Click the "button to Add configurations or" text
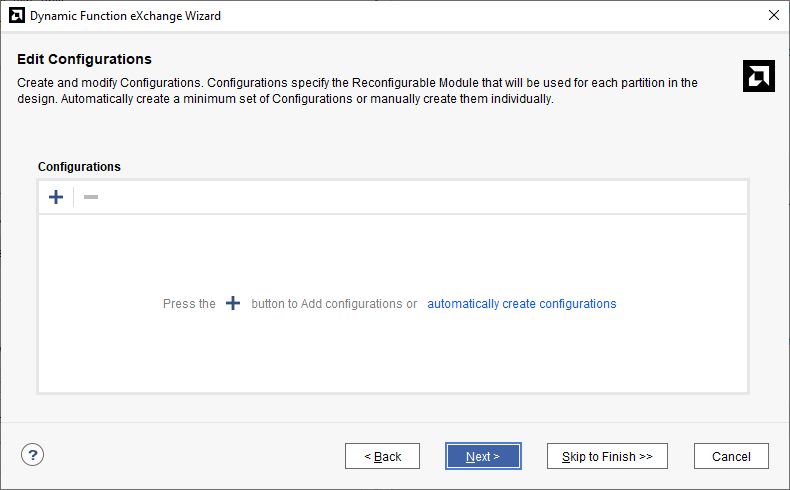This screenshot has height=490, width=790. click(334, 304)
